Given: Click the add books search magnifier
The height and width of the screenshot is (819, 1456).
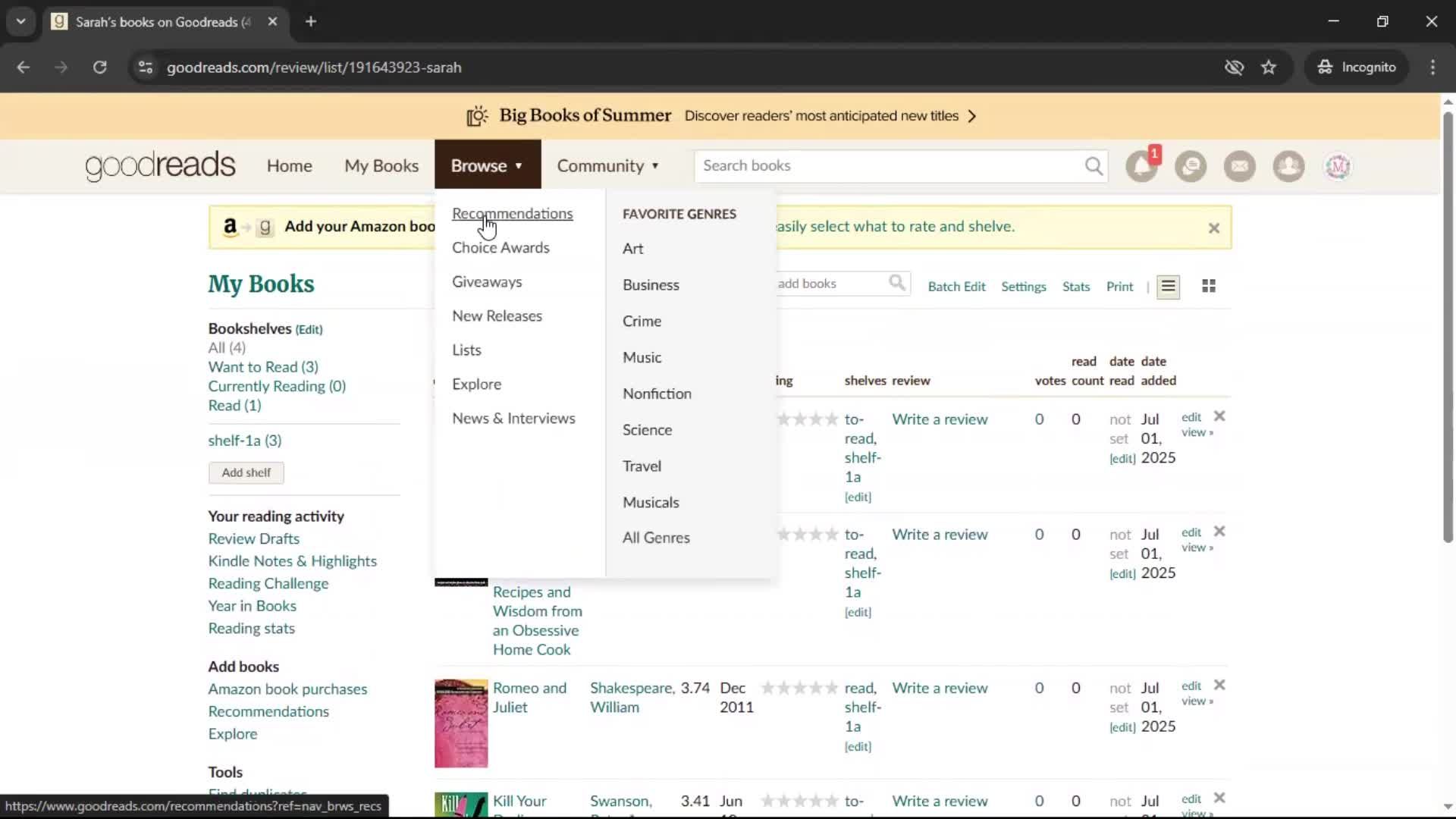Looking at the screenshot, I should (x=897, y=284).
